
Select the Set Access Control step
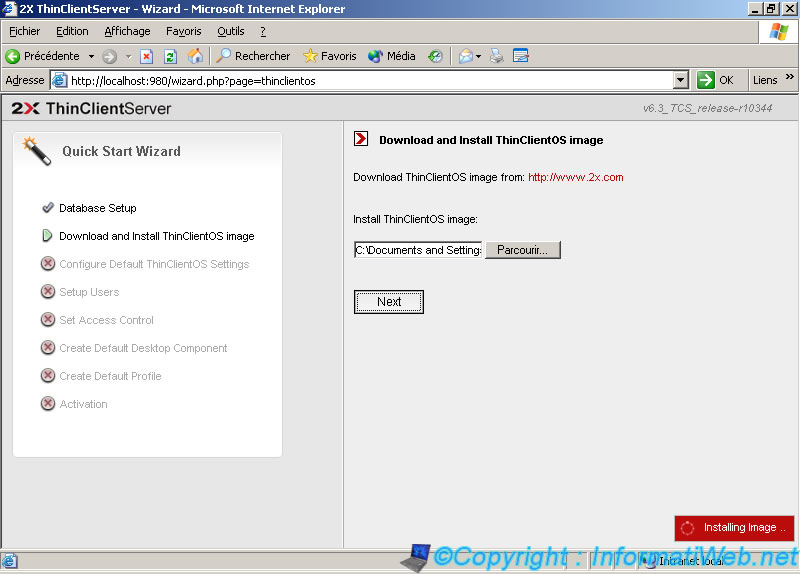[106, 320]
